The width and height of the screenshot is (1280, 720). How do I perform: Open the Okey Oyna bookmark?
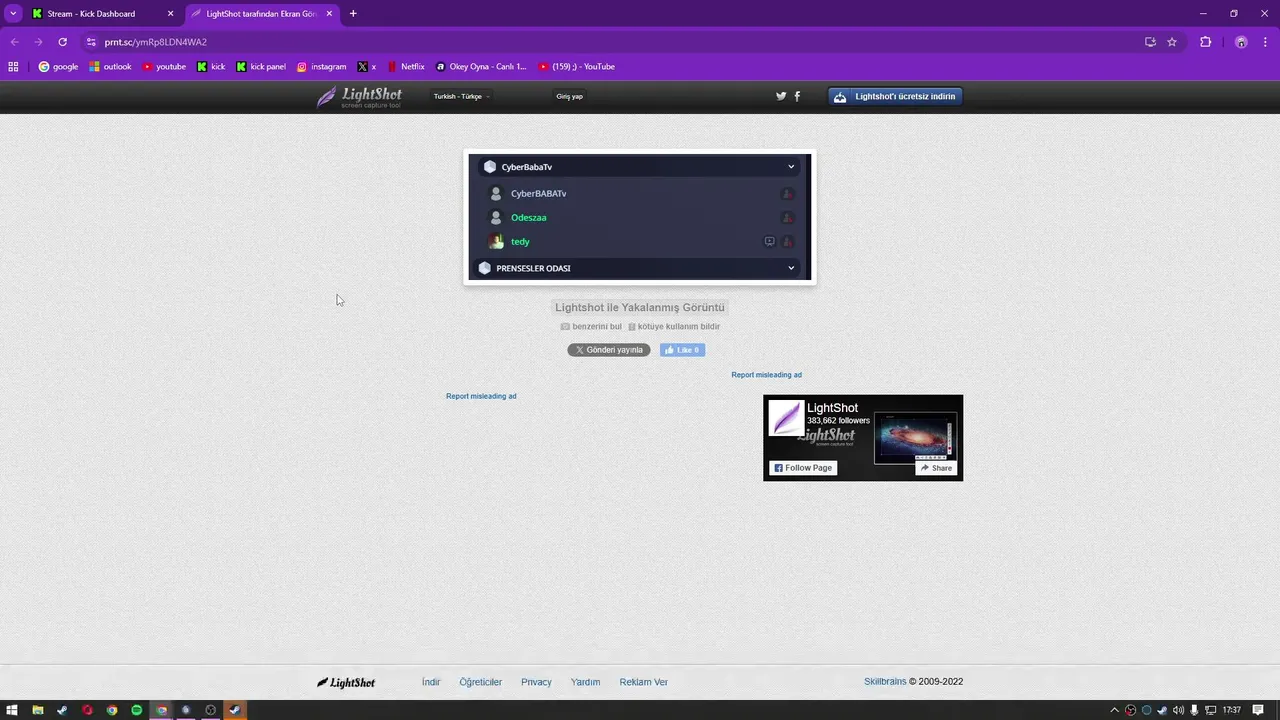pos(481,67)
